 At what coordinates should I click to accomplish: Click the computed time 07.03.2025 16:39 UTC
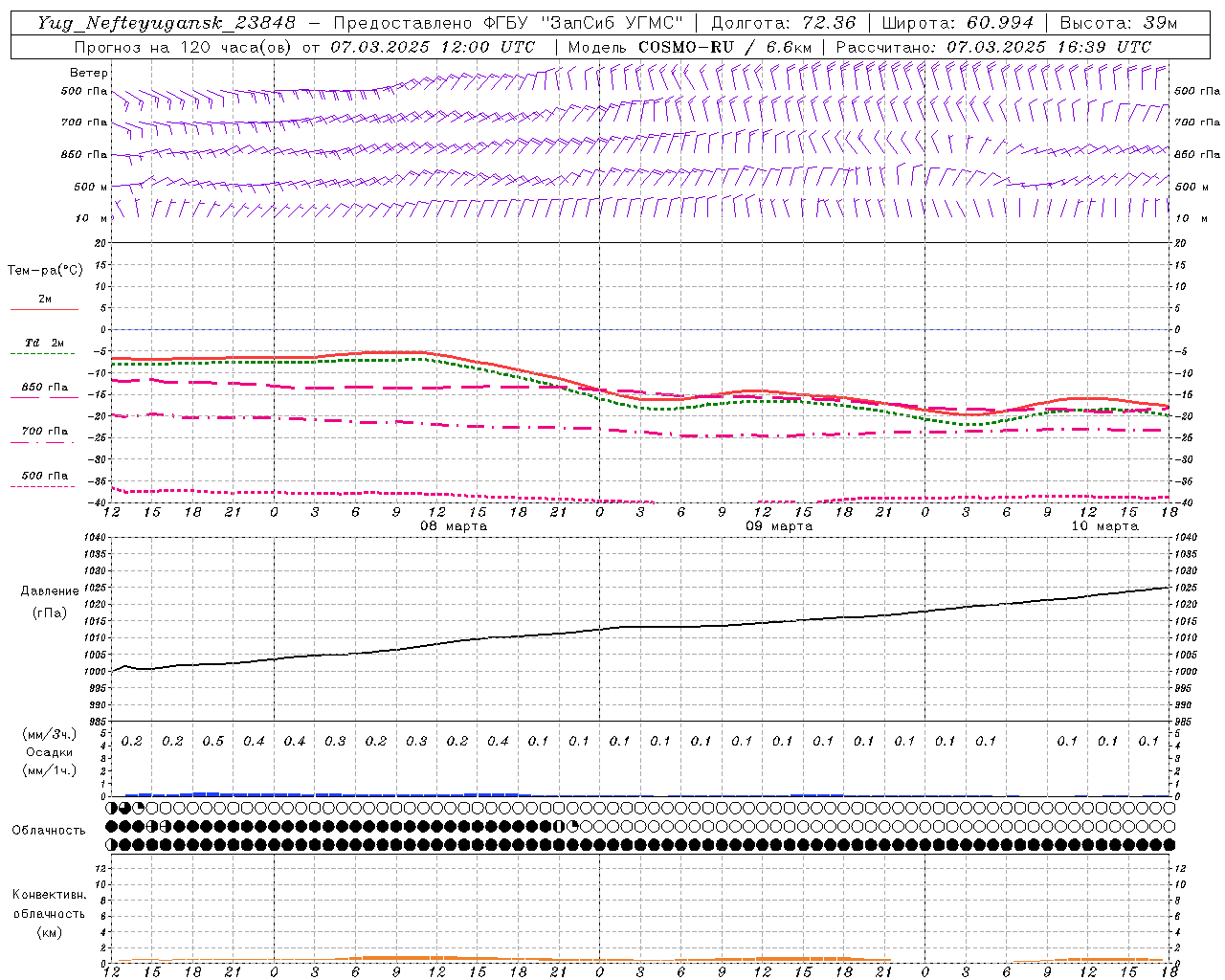pos(1049,47)
